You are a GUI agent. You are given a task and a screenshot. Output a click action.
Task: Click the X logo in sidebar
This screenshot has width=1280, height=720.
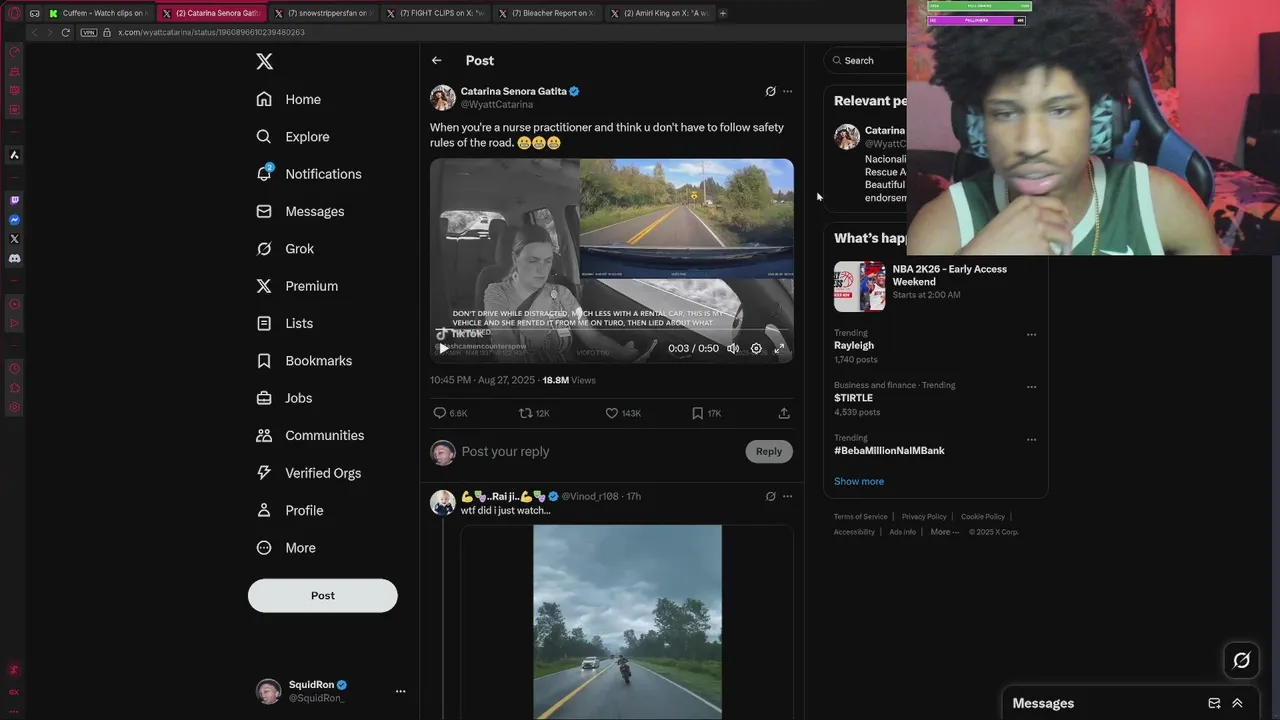coord(264,62)
